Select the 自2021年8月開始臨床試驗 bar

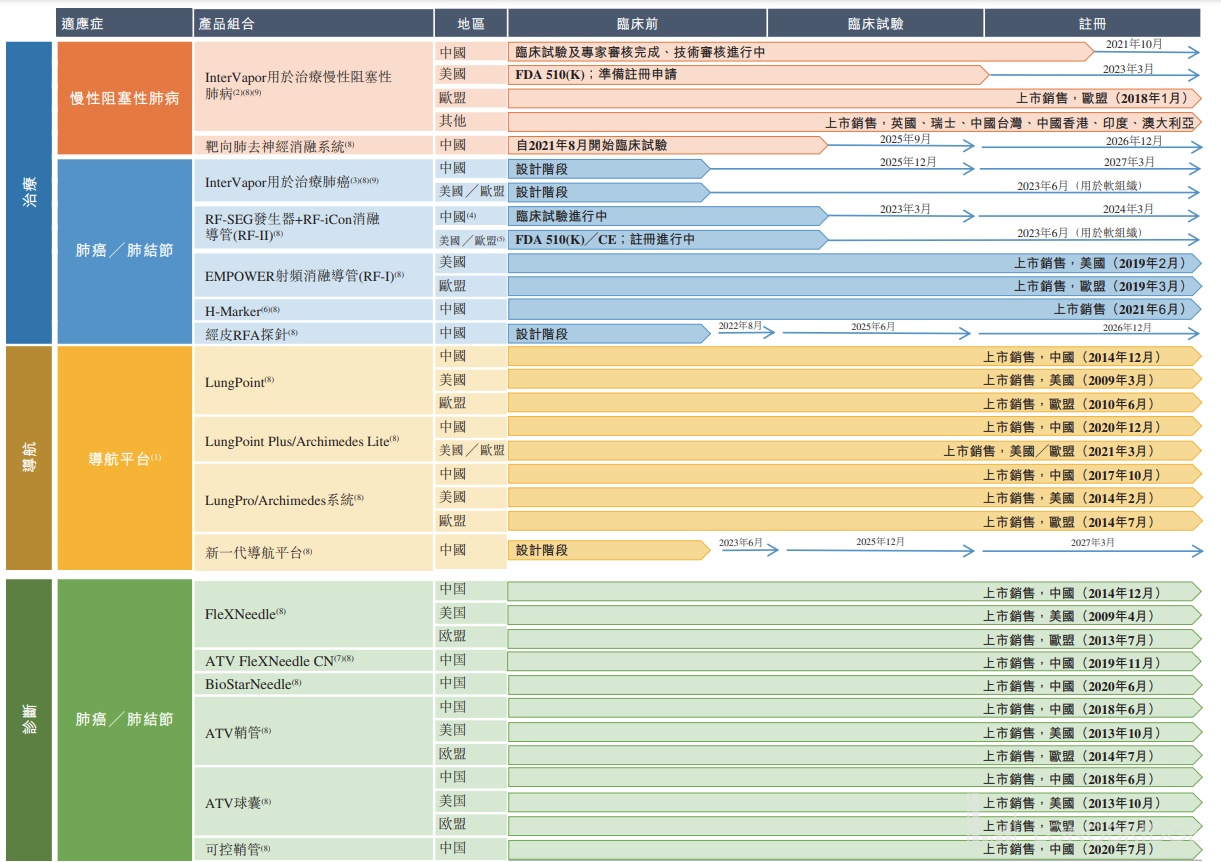[x=667, y=145]
